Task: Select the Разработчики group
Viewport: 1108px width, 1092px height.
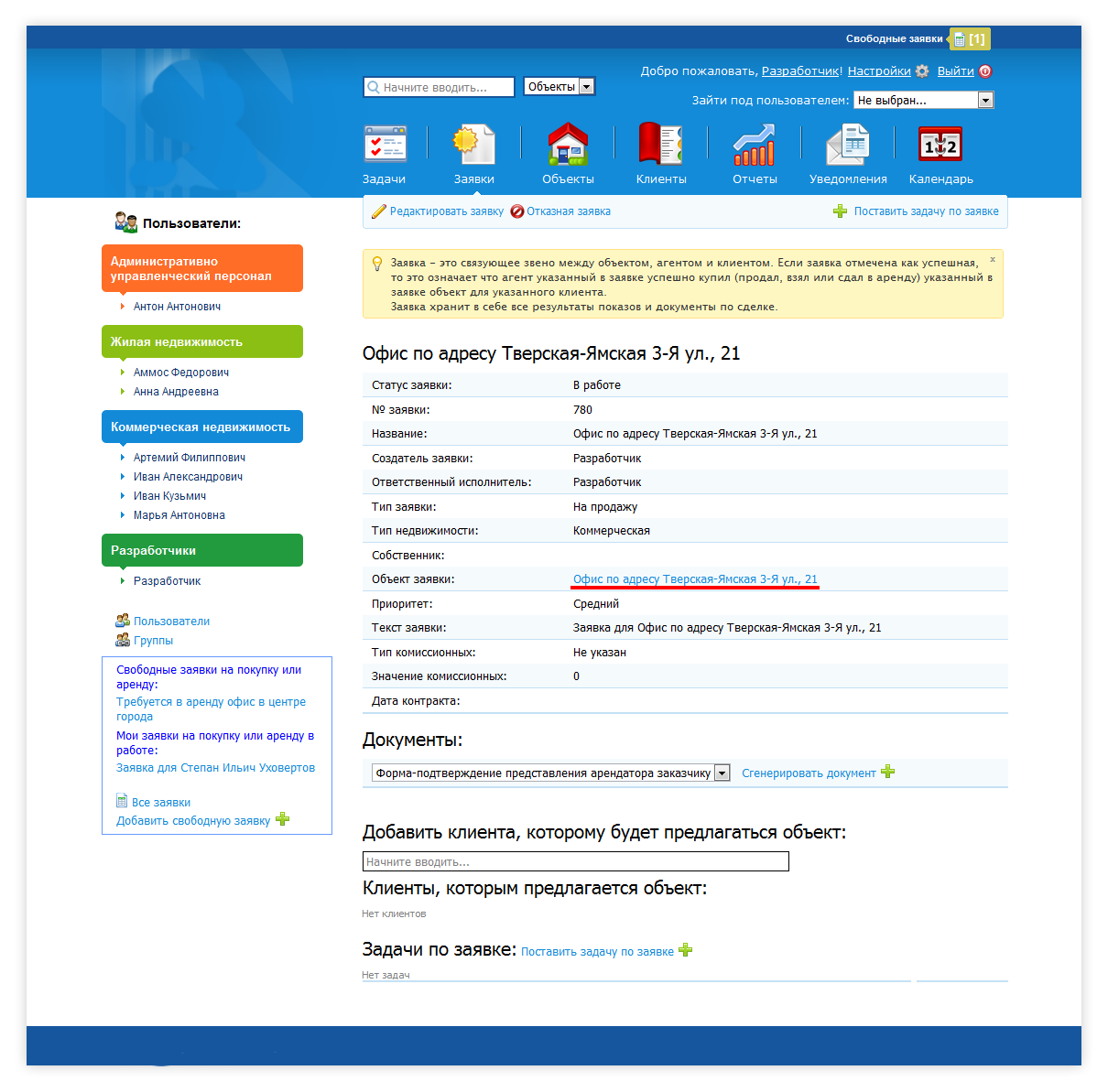Action: click(x=202, y=550)
